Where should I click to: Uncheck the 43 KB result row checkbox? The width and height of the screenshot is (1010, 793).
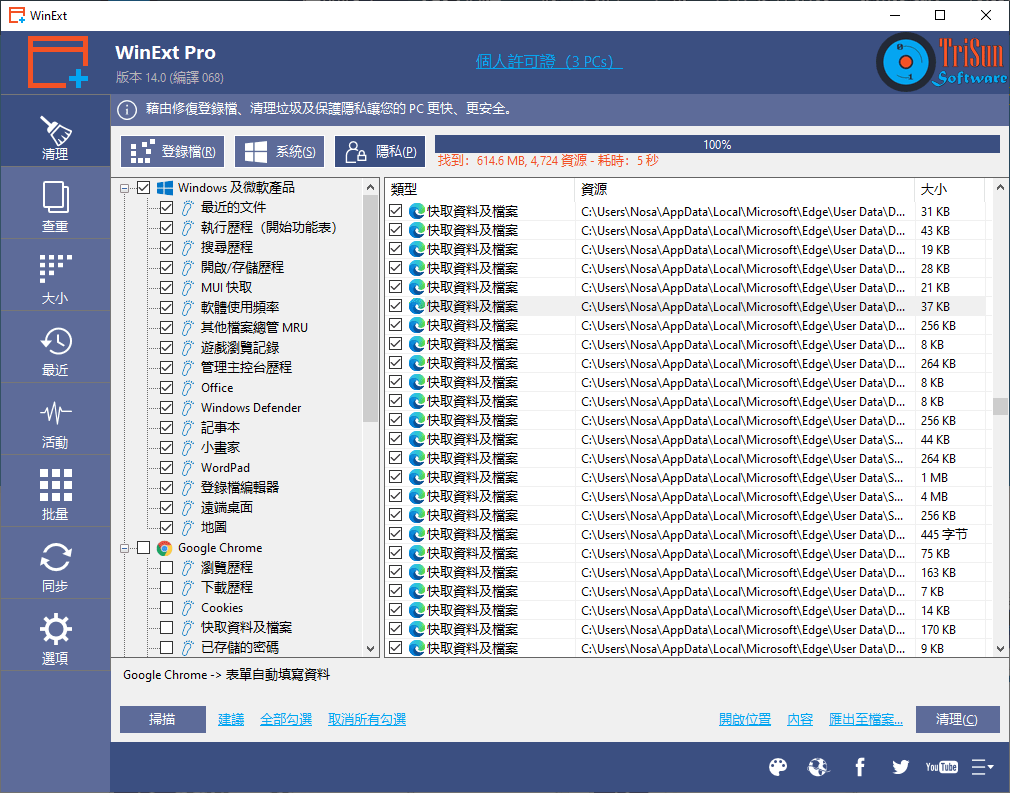click(x=396, y=230)
